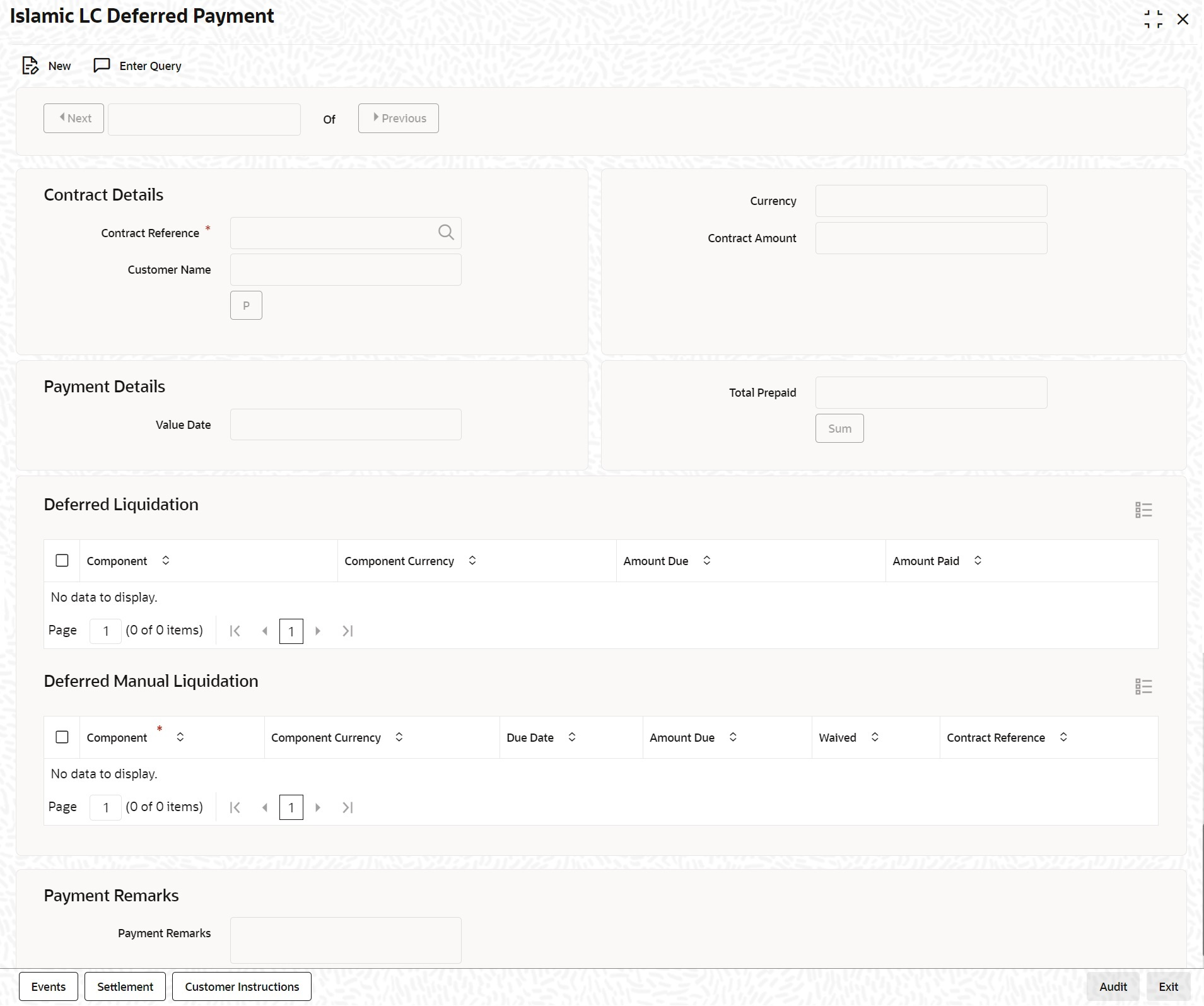
Task: Click the Audit button
Action: point(1113,986)
